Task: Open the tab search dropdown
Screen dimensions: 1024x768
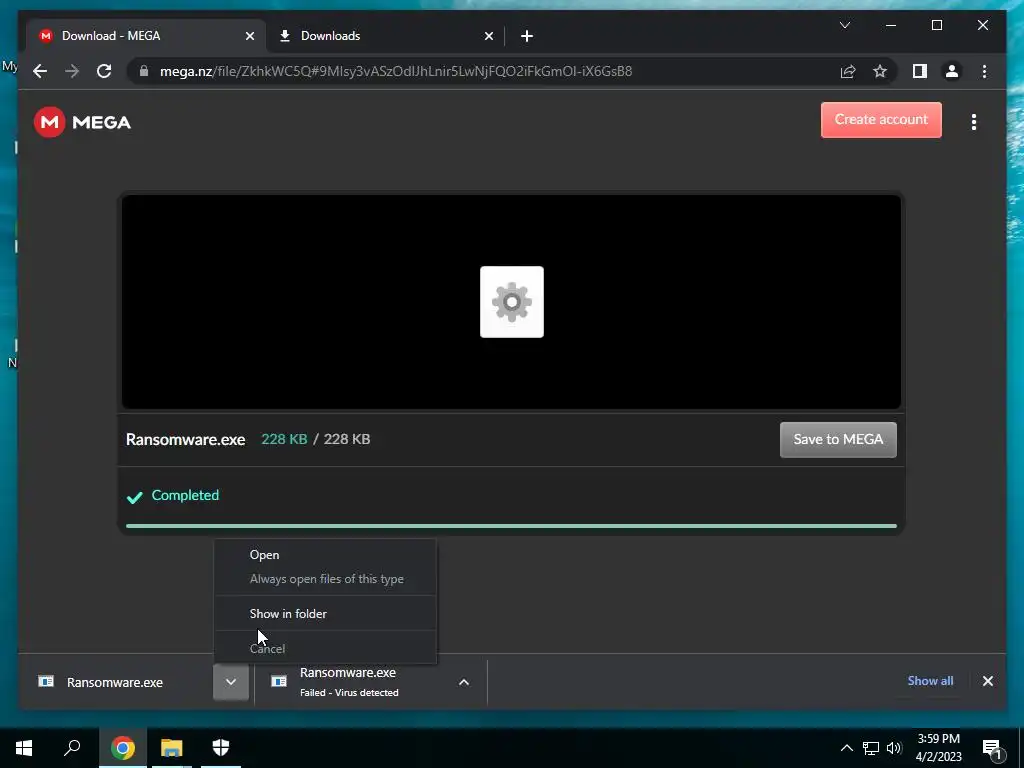Action: tap(844, 25)
